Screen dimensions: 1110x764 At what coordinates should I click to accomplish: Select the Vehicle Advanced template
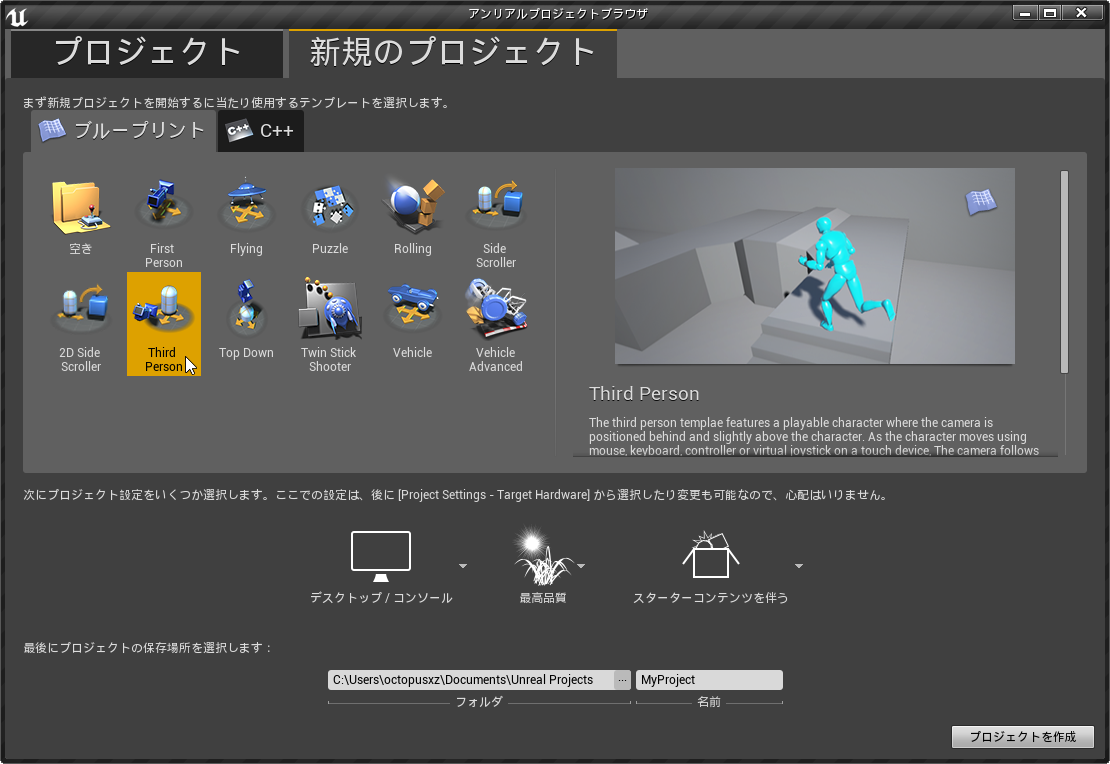(x=496, y=324)
